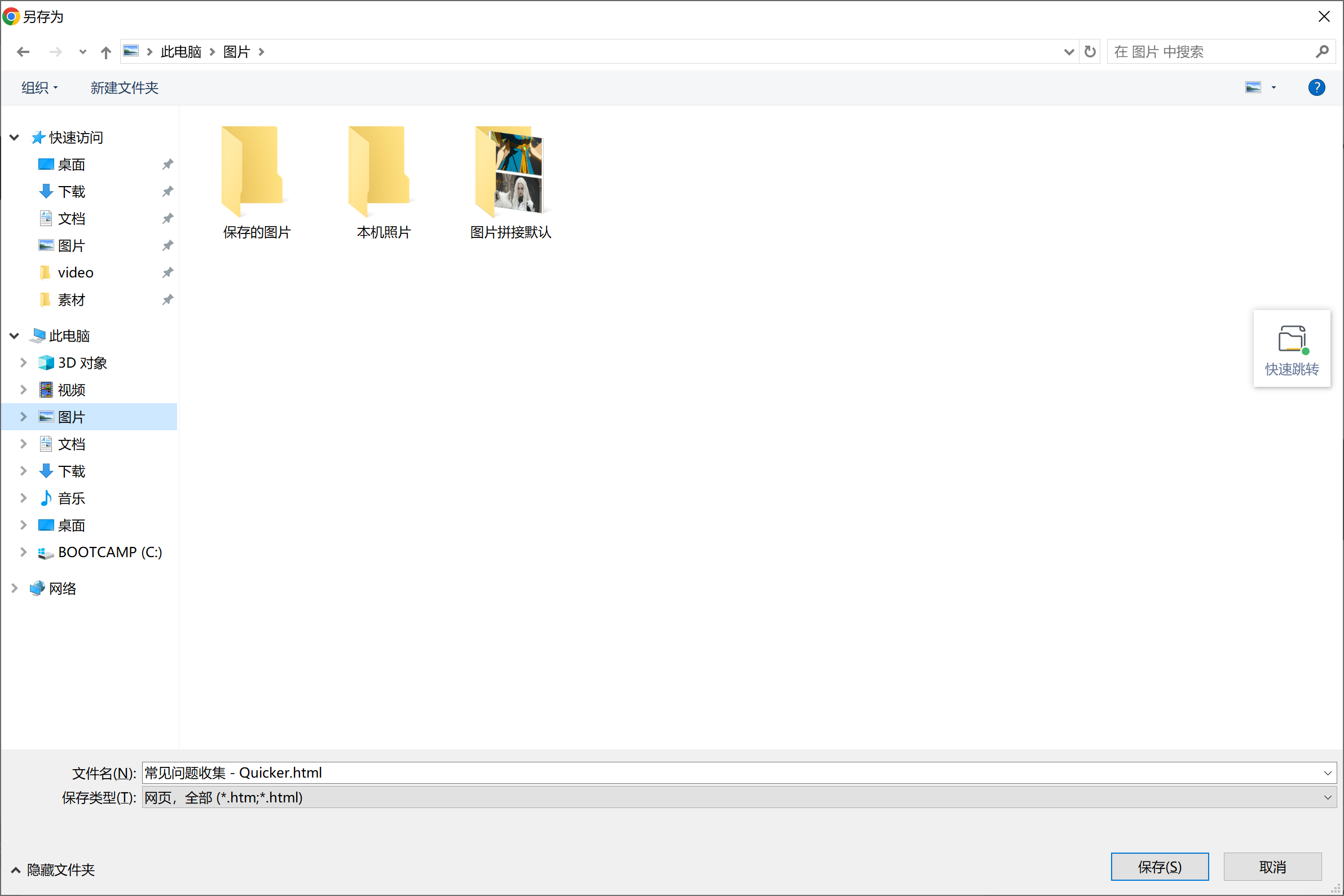This screenshot has width=1344, height=896.
Task: Click 新建文件夹 in toolbar
Action: click(x=124, y=87)
